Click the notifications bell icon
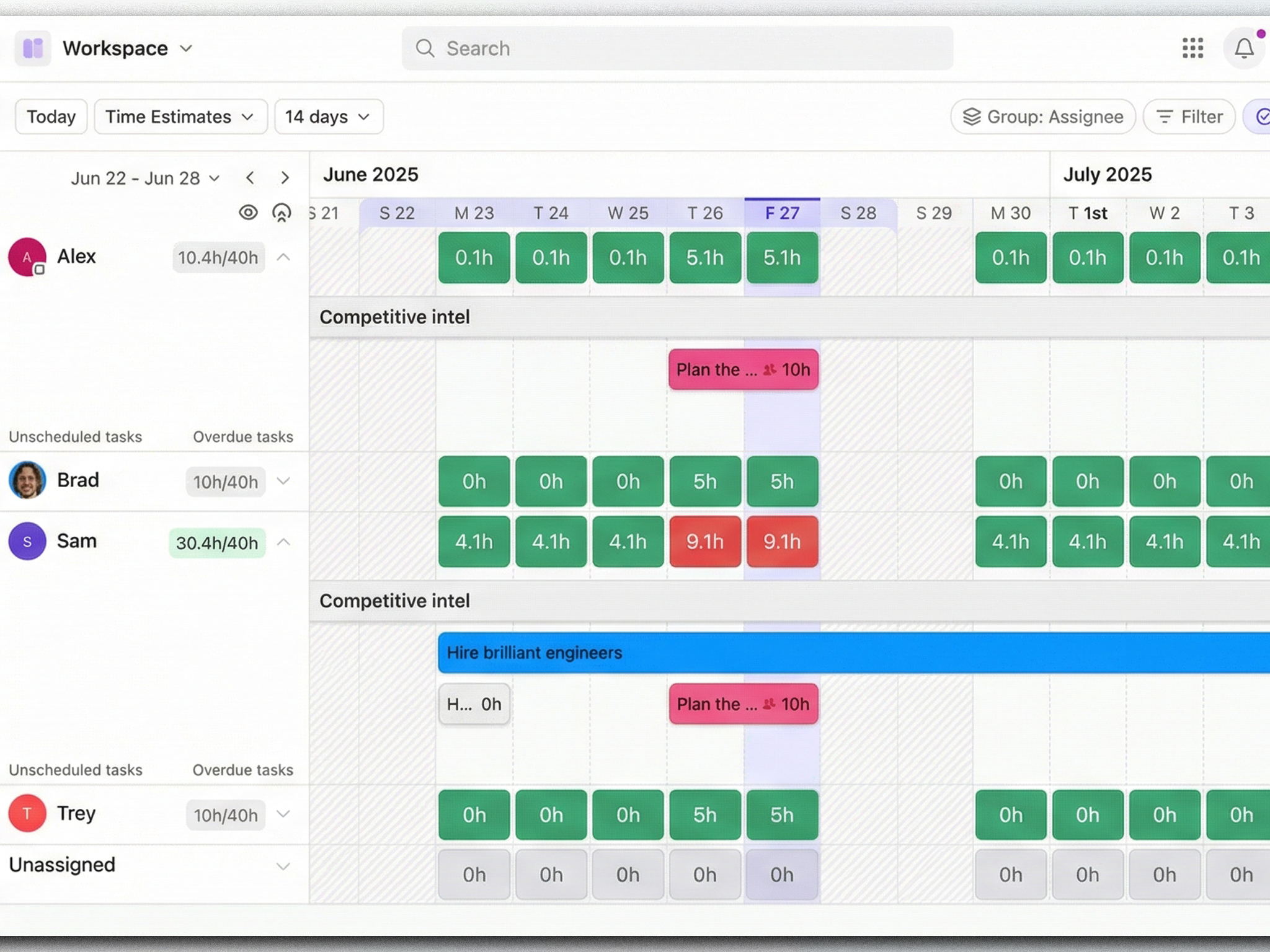 tap(1243, 48)
